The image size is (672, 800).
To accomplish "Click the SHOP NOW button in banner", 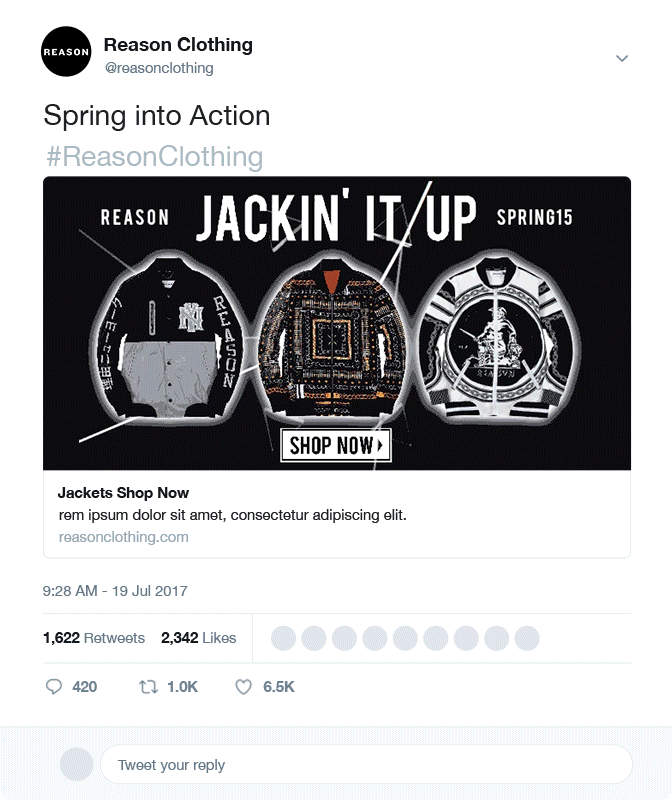I will [336, 445].
